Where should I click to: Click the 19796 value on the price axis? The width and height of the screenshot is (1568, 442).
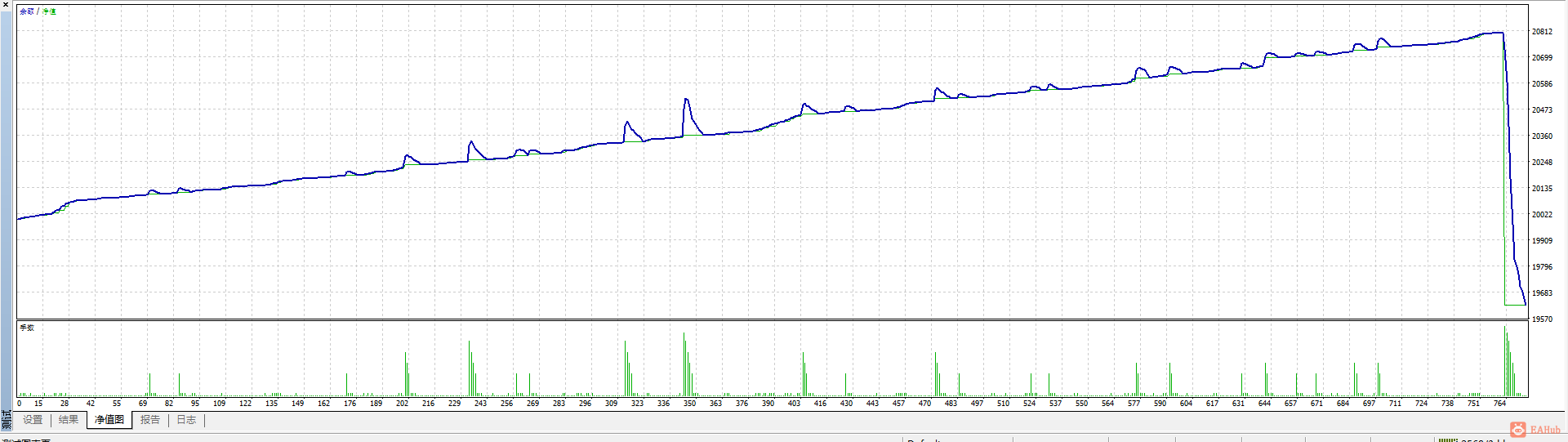point(1542,267)
